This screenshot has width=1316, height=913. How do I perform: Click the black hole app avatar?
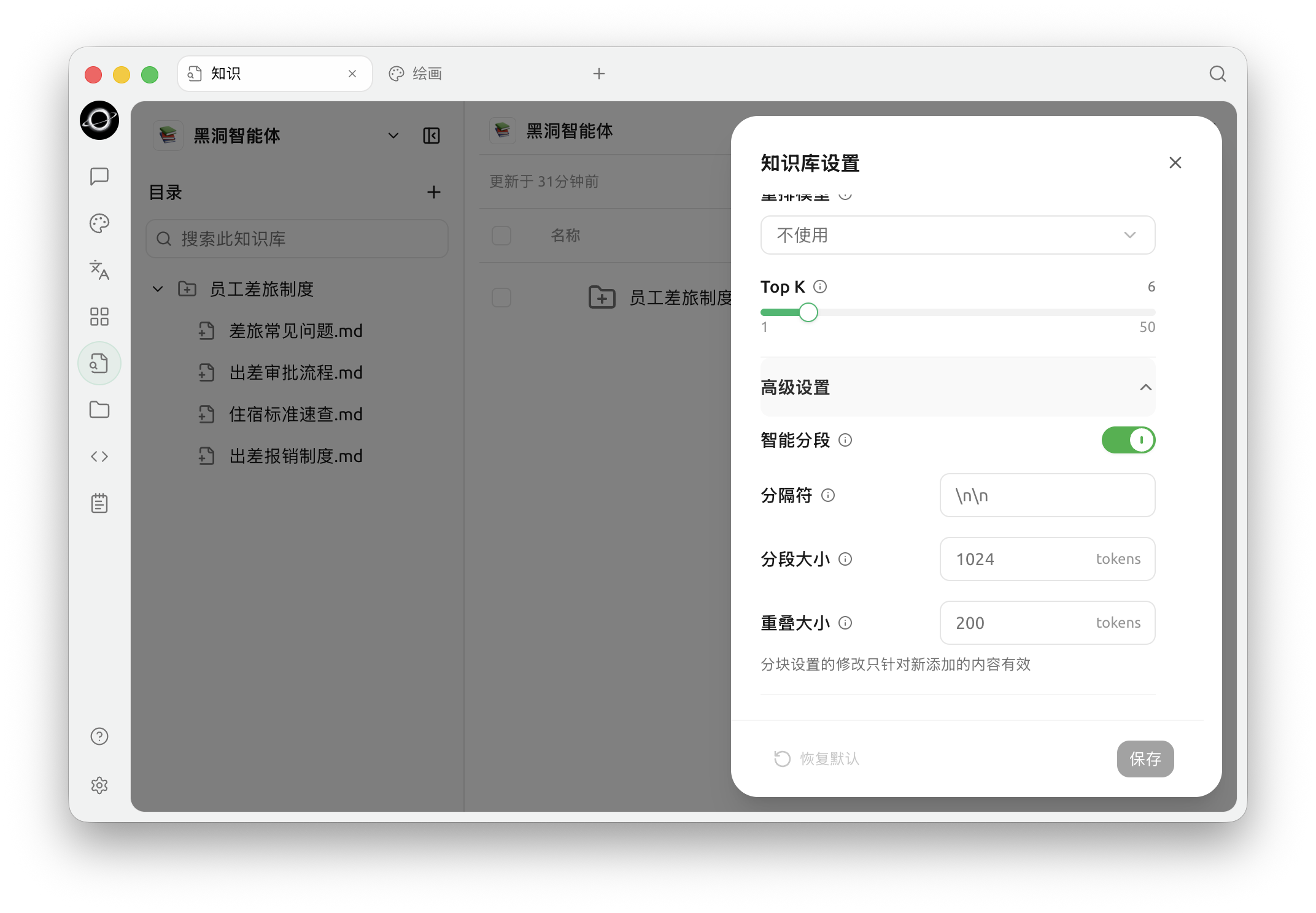99,120
